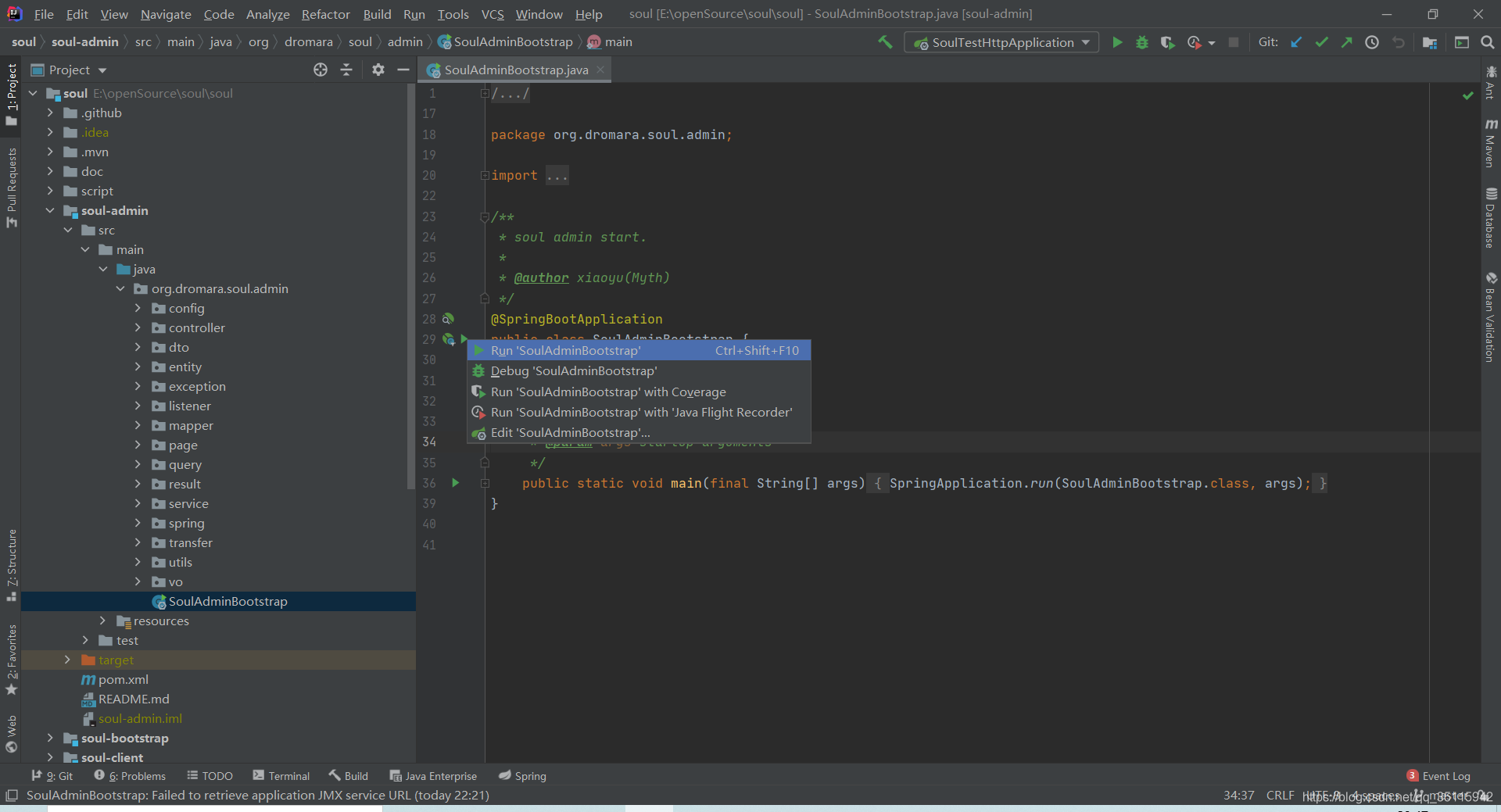Click the toggle tool windows icon in status bar
Screen dimensions: 1501x812
(x=11, y=796)
